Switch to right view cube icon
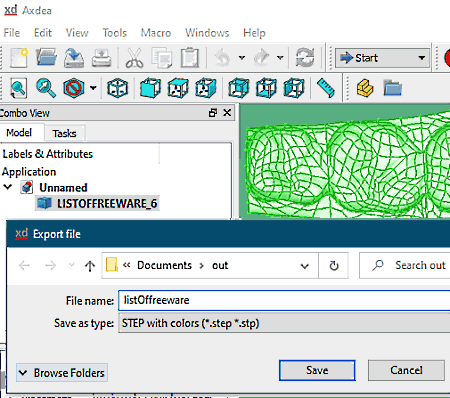Viewport: 450px width, 398px height. 206,88
